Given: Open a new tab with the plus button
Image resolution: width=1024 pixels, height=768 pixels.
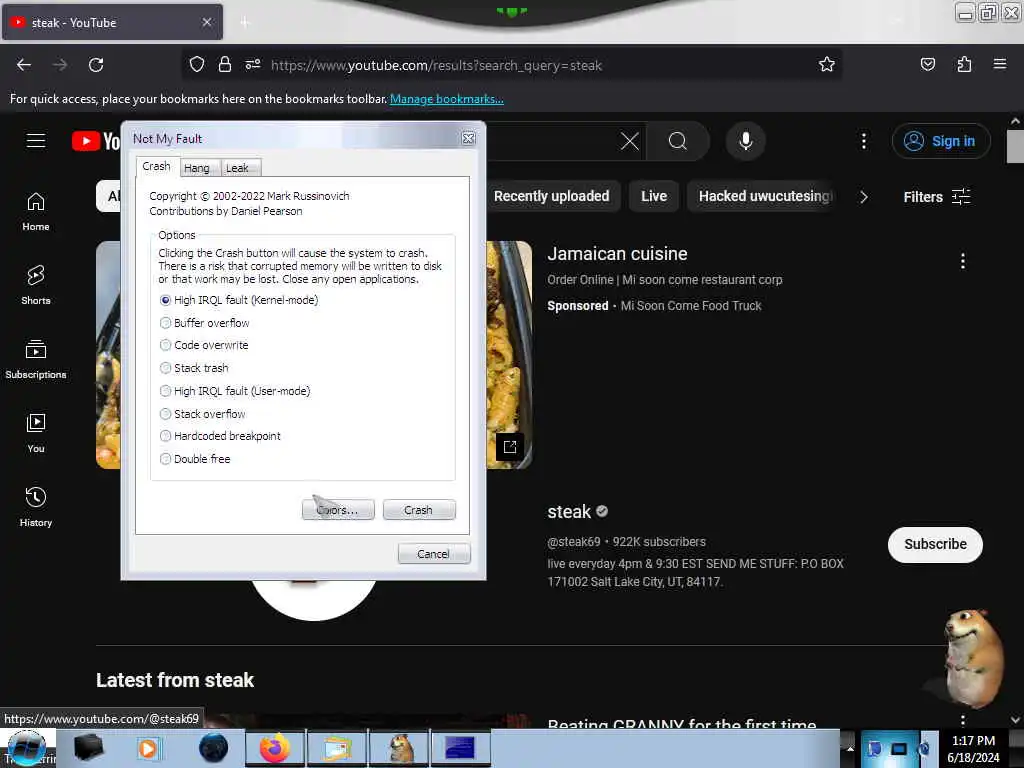Looking at the screenshot, I should tap(245, 23).
